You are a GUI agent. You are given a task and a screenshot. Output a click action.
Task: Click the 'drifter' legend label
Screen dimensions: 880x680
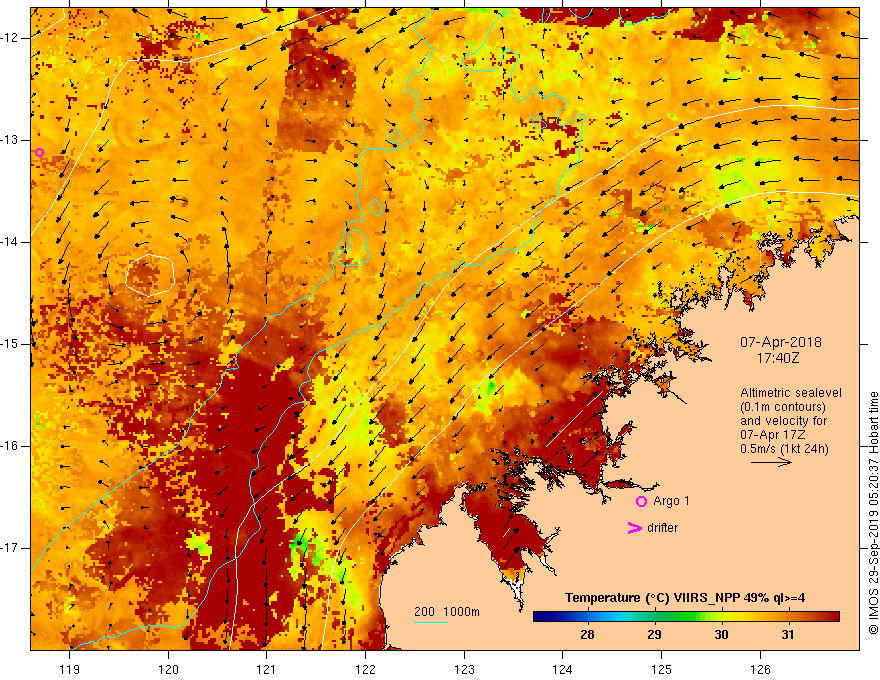[x=662, y=528]
